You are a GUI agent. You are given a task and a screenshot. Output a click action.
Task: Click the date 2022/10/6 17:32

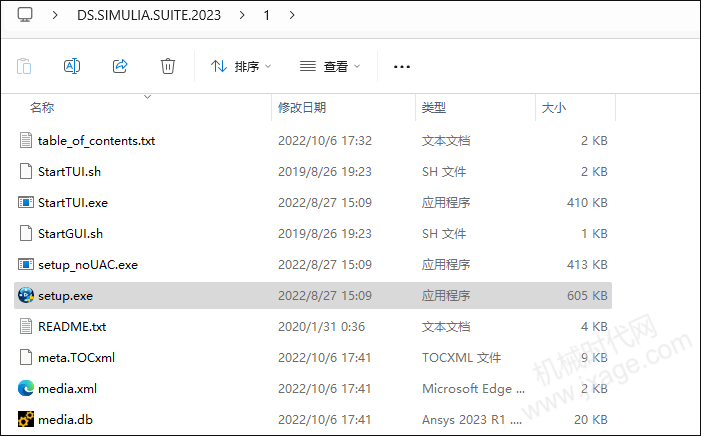coord(325,140)
